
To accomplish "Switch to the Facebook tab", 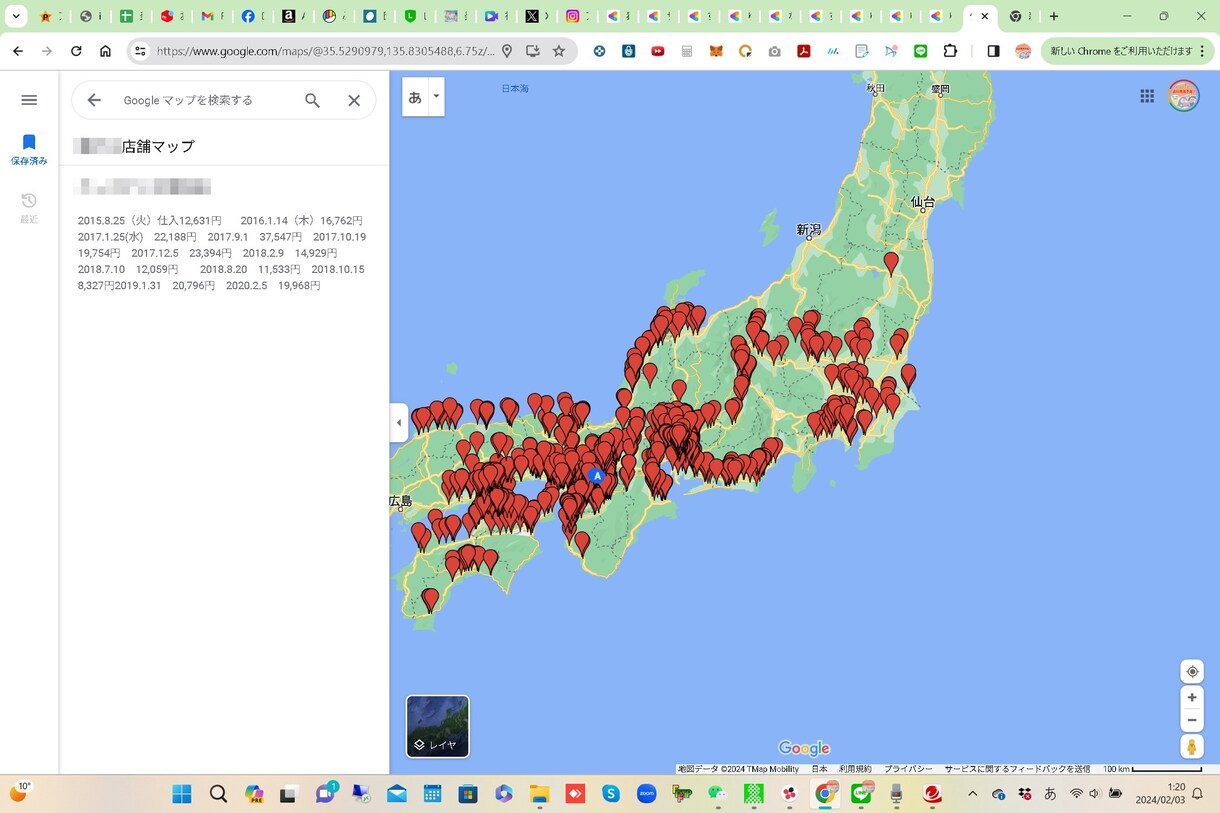I will [x=251, y=16].
